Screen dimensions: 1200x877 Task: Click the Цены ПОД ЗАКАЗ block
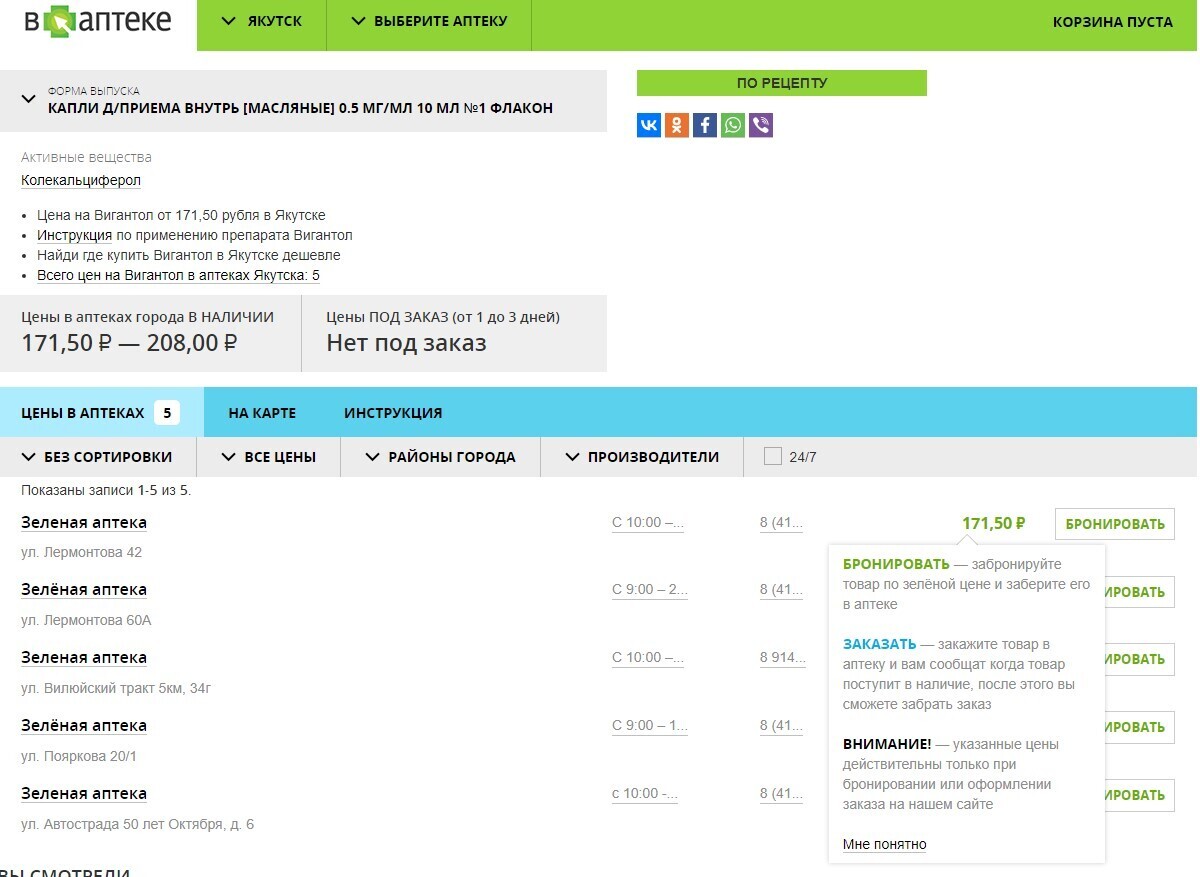coord(454,333)
